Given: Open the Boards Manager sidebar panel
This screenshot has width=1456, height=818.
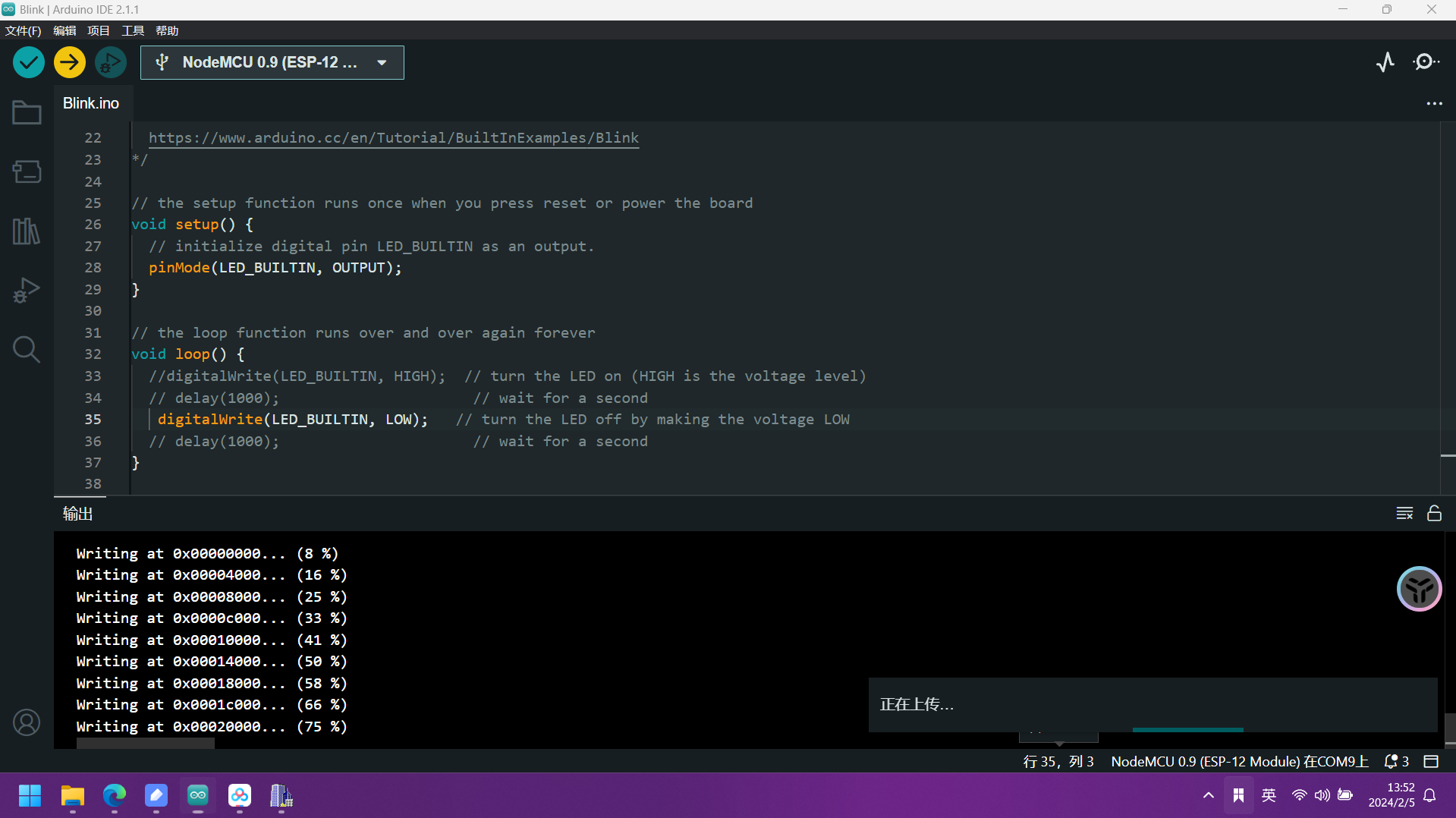Looking at the screenshot, I should click(27, 171).
